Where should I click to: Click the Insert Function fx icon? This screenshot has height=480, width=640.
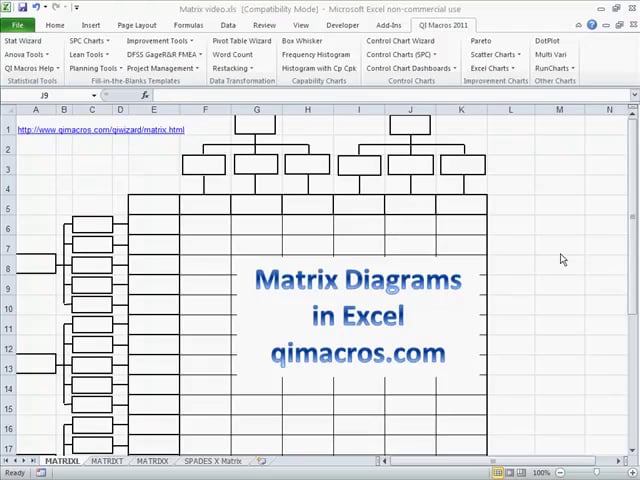[x=145, y=95]
